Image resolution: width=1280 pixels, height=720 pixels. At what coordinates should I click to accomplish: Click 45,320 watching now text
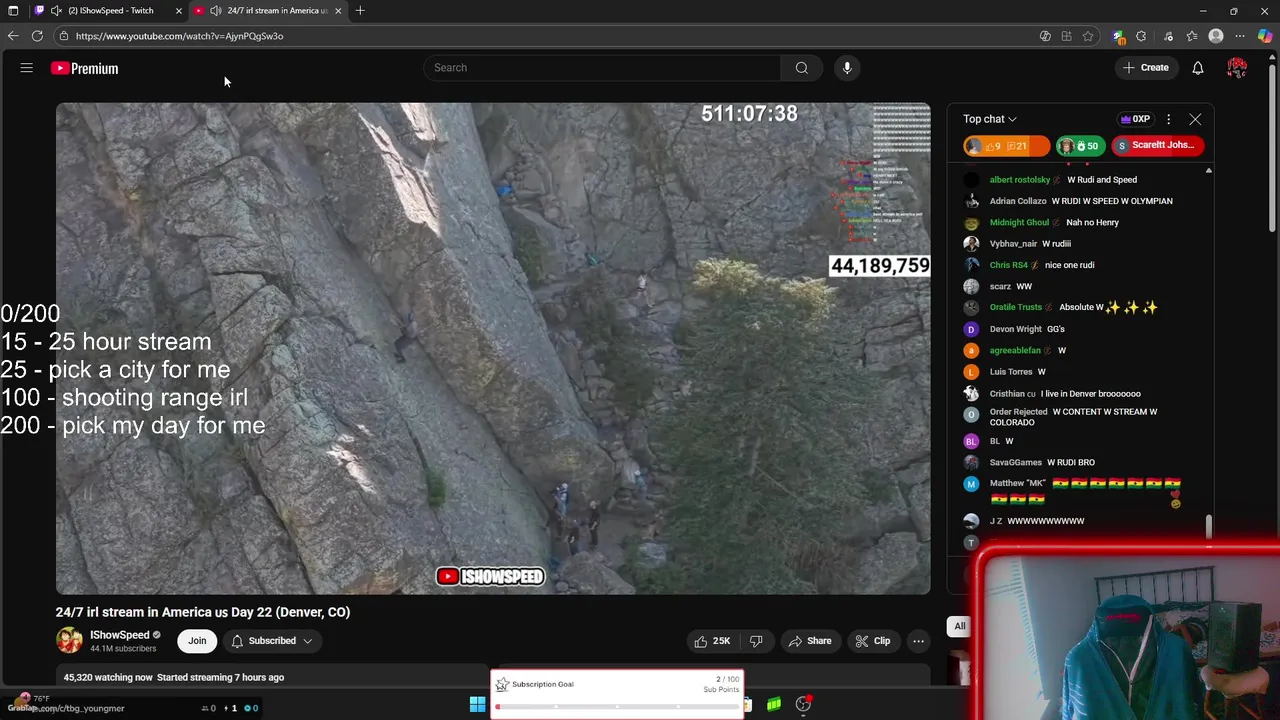point(108,678)
